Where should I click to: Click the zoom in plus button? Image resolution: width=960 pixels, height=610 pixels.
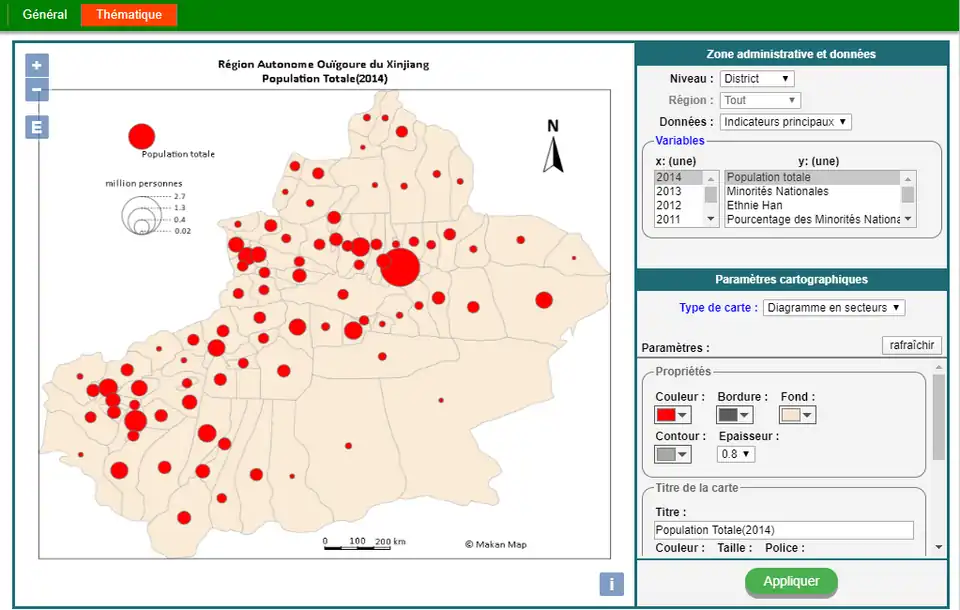37,66
